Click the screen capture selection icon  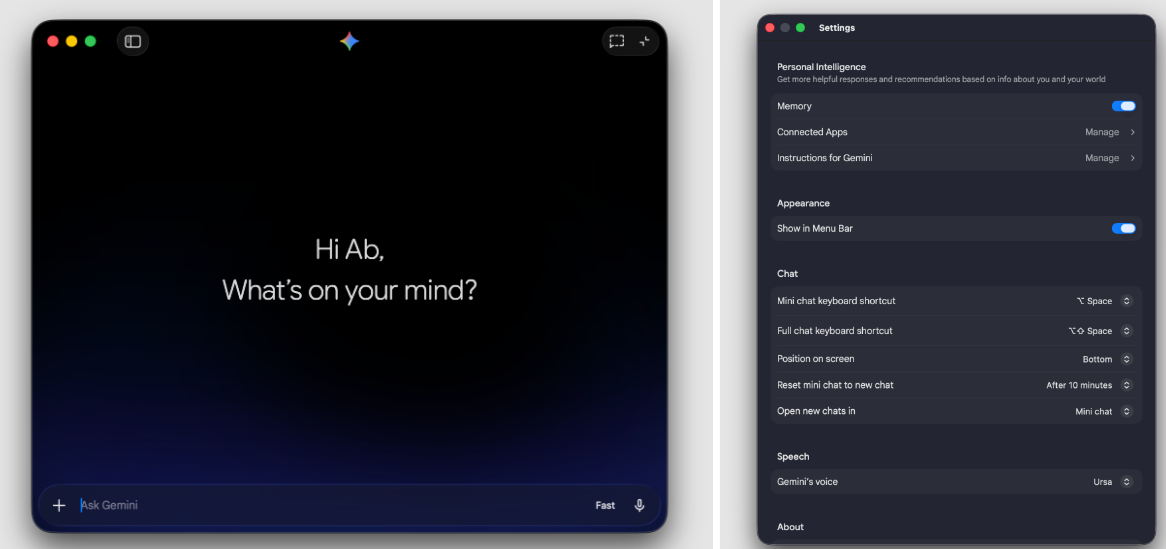point(617,41)
